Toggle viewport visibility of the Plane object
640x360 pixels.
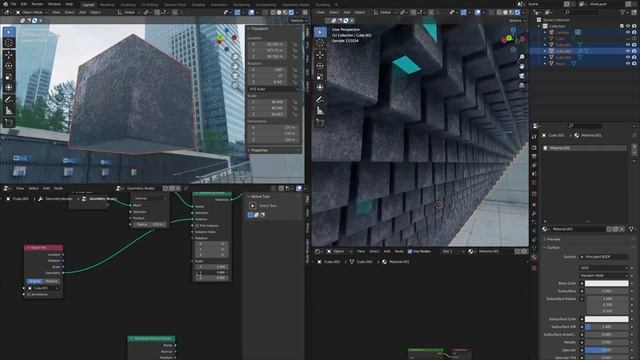[x=628, y=64]
